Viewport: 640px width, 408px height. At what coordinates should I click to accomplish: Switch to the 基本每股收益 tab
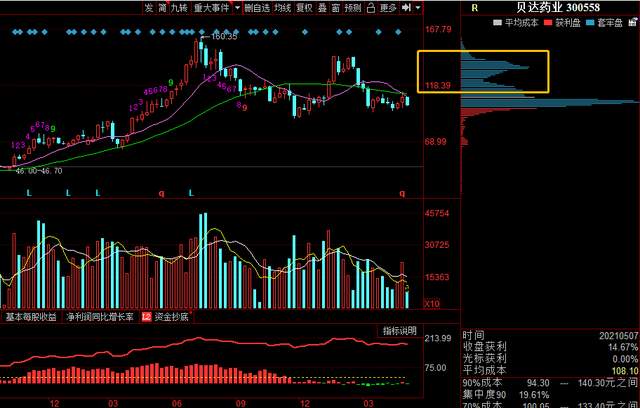(x=32, y=317)
